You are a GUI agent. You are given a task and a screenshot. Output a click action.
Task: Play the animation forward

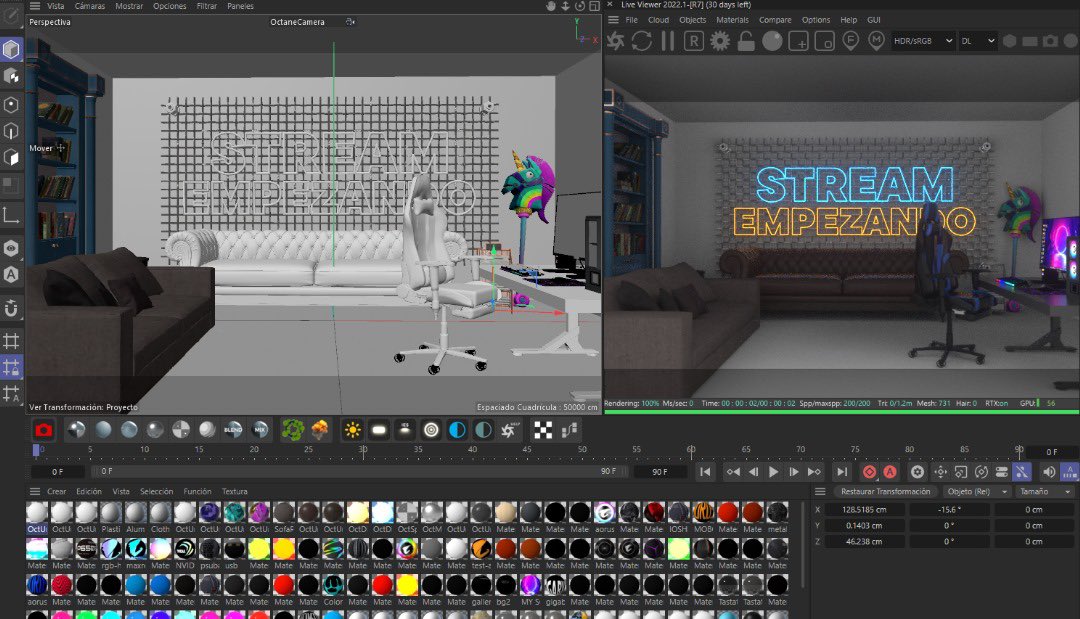(x=773, y=472)
